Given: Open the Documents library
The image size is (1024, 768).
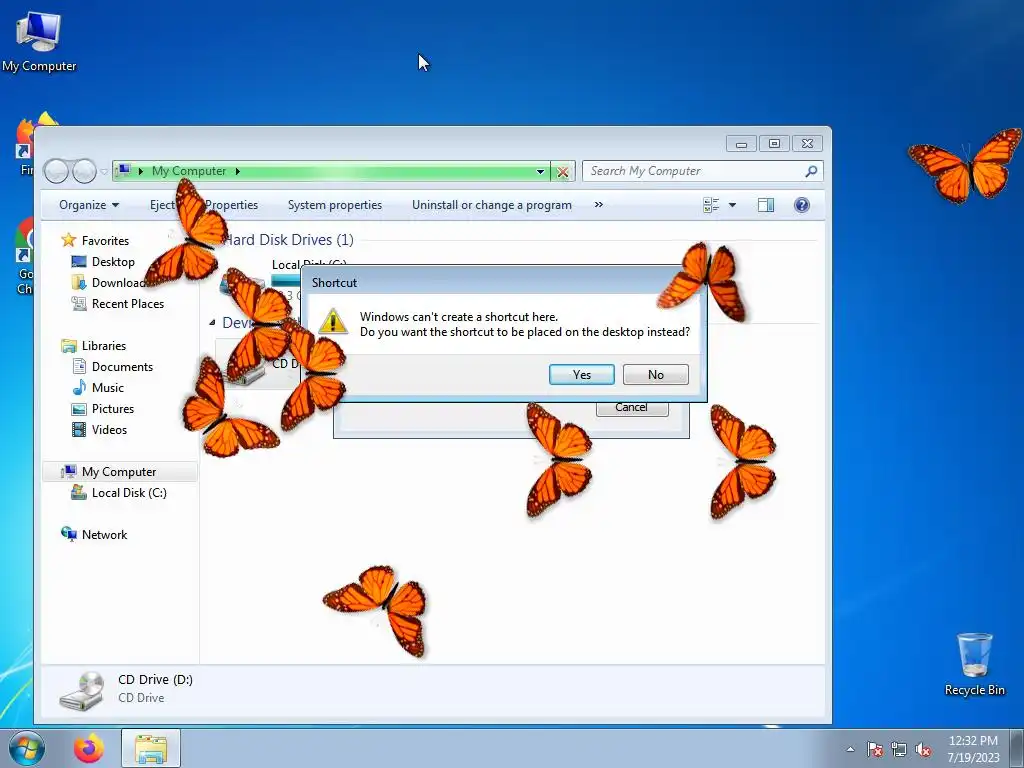Looking at the screenshot, I should click(122, 367).
